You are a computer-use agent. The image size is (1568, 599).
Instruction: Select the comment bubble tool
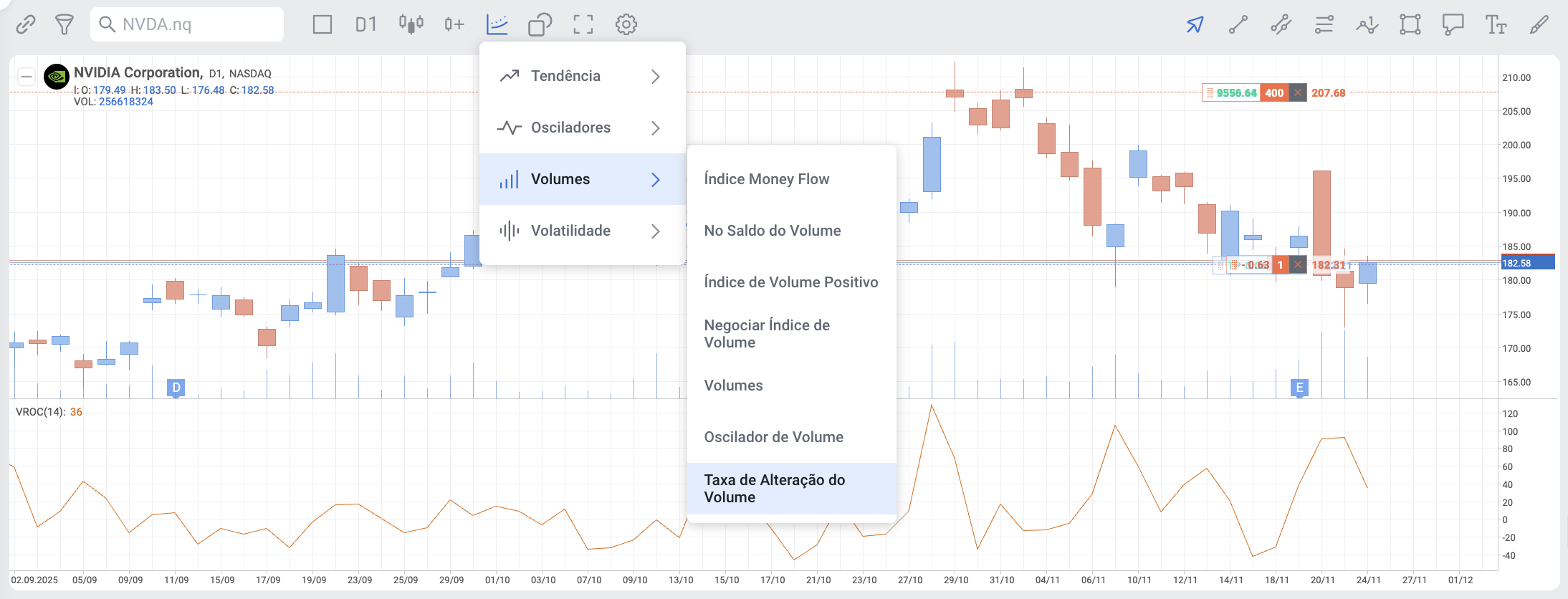pyautogui.click(x=1453, y=24)
